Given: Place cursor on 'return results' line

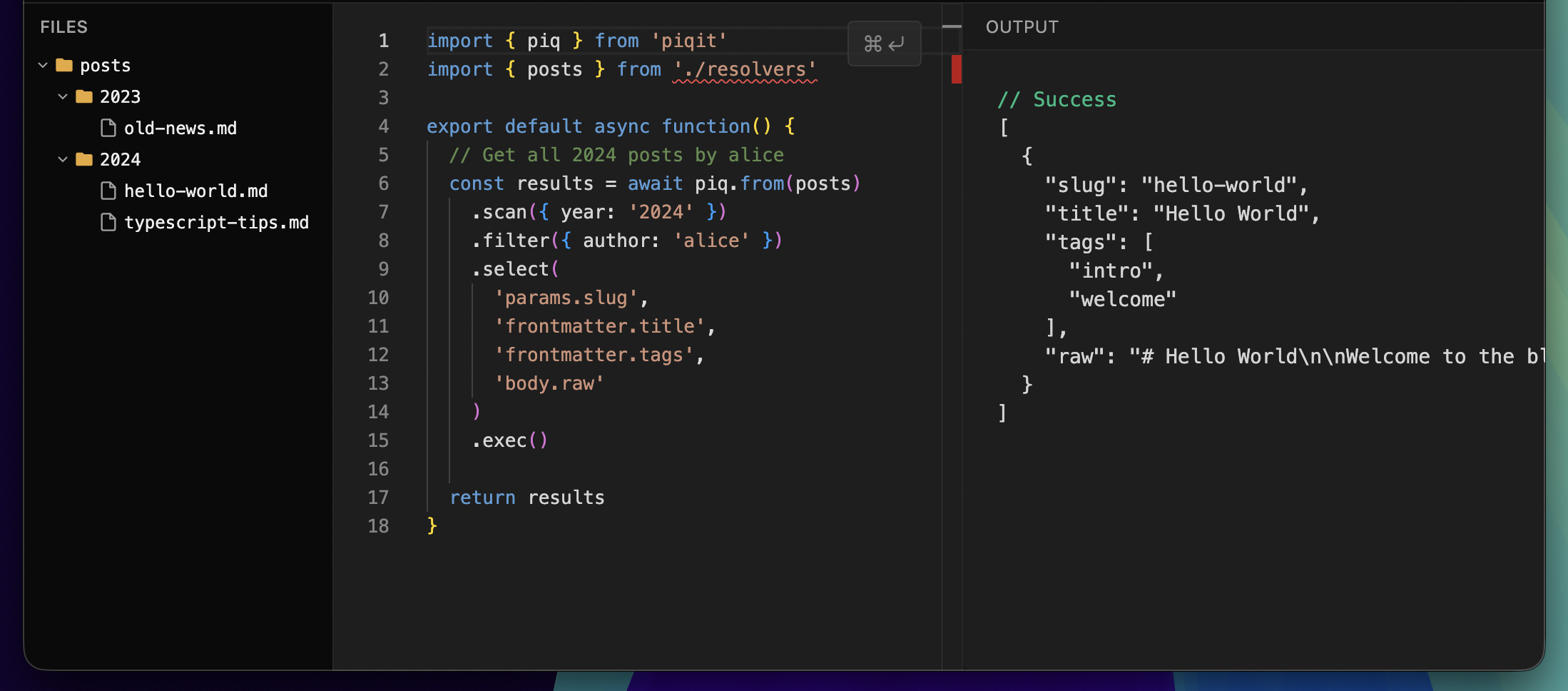Looking at the screenshot, I should [x=526, y=498].
